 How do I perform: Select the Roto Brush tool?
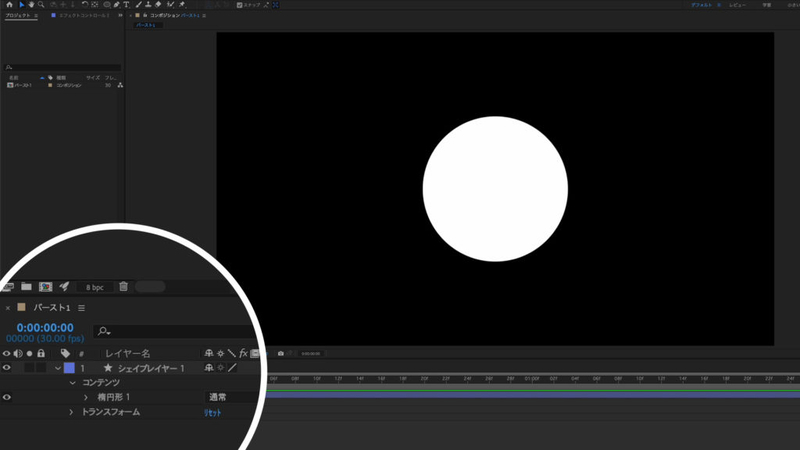(170, 5)
